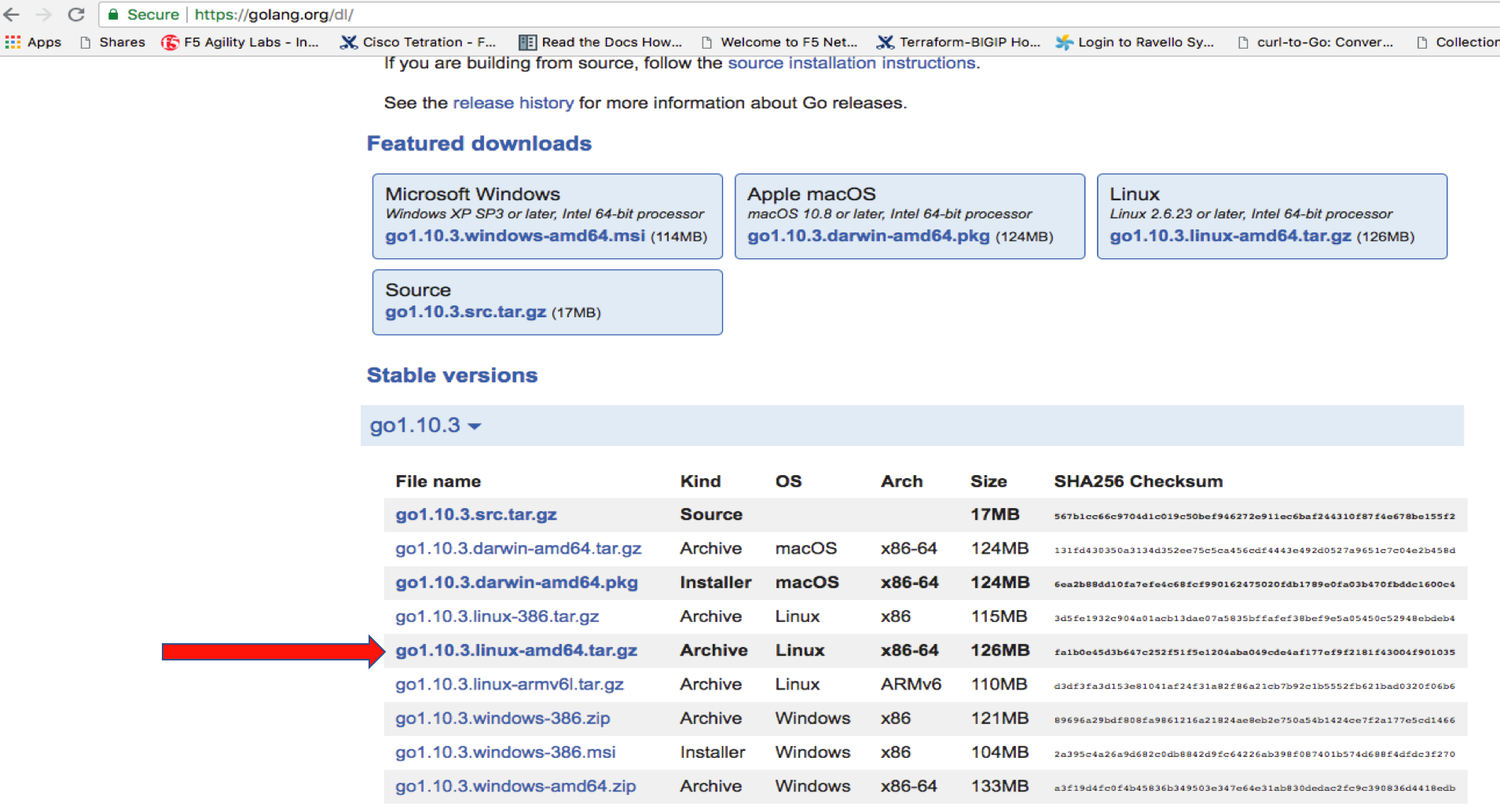Open the release history link

tap(513, 103)
